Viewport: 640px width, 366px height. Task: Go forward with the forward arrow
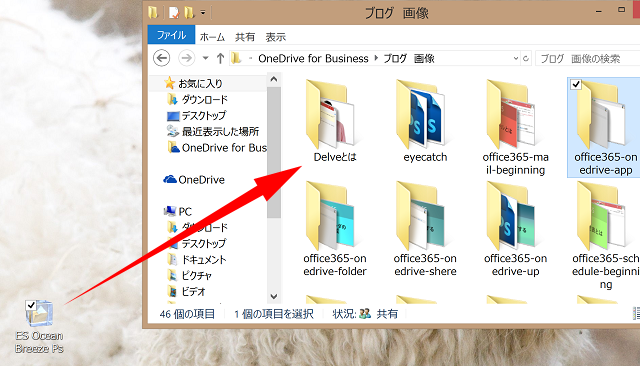[x=187, y=58]
